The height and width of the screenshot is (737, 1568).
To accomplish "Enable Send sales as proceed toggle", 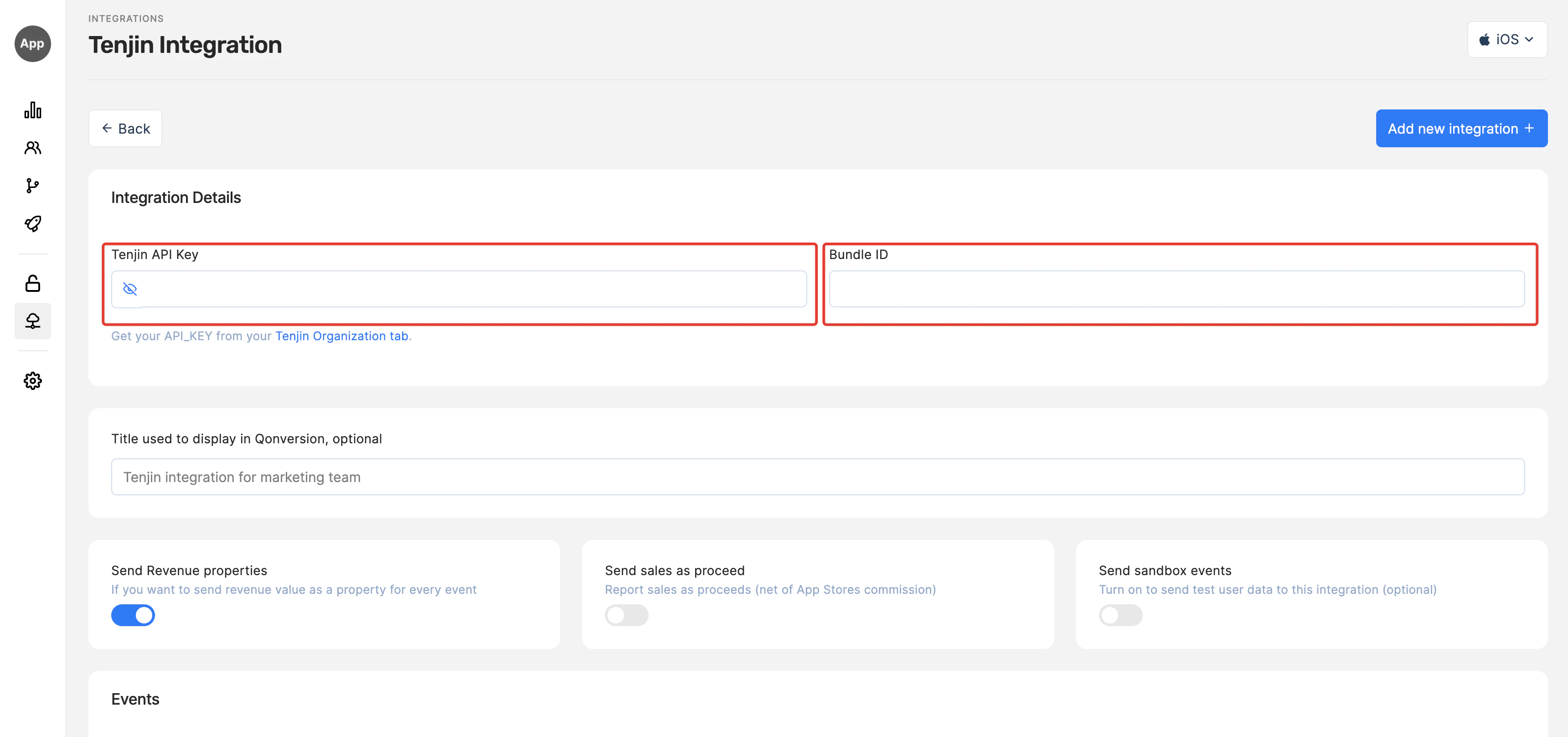I will [x=626, y=615].
